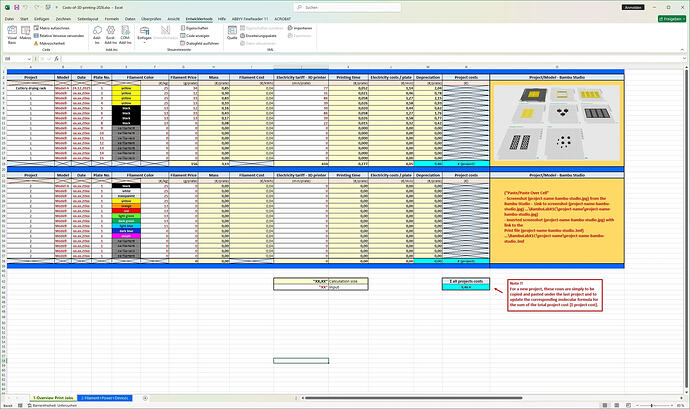Click the zoom out minus button

pyautogui.click(x=635, y=405)
